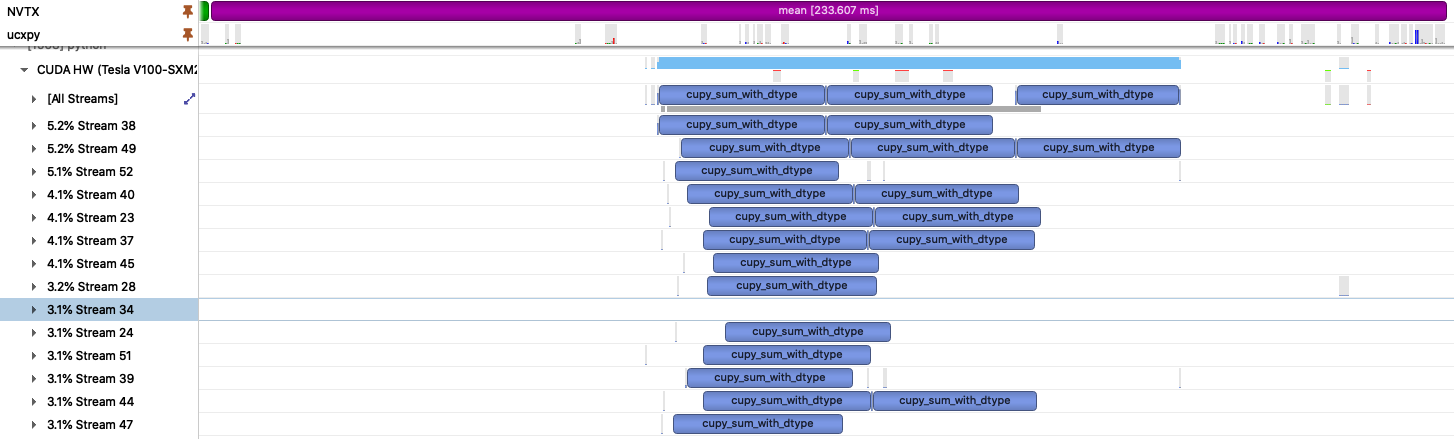1454x439 pixels.
Task: Unpin the ucxpy row pin icon
Action: point(187,34)
